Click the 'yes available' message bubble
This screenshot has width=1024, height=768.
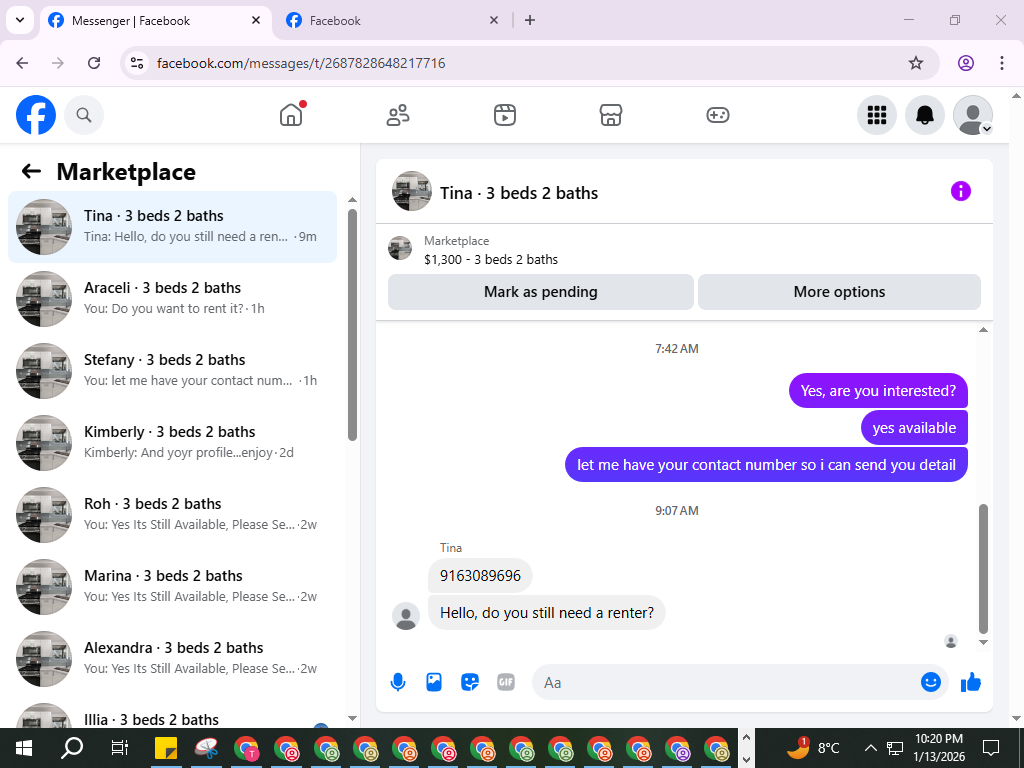pos(914,428)
